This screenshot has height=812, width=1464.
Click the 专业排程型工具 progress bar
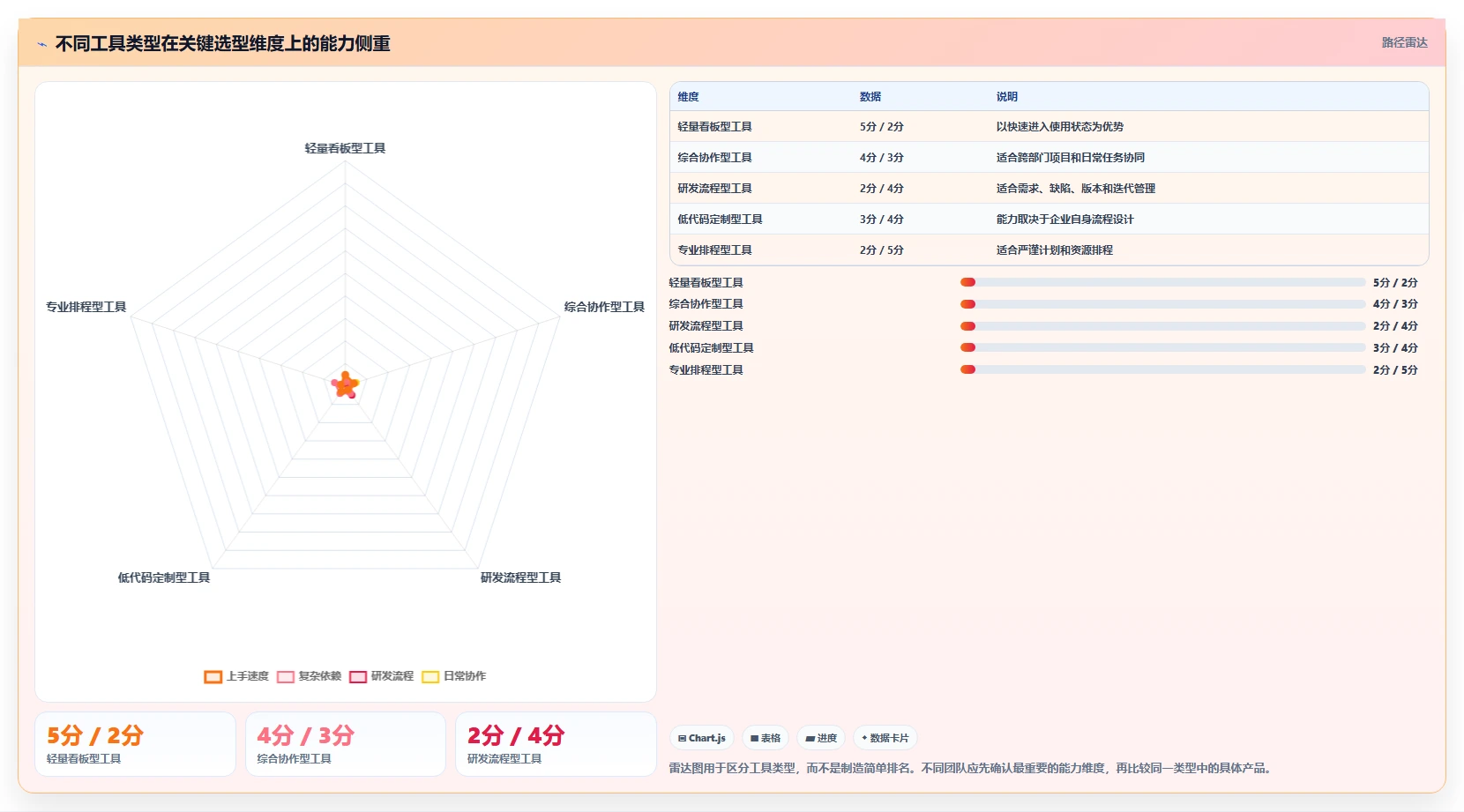tap(1162, 370)
